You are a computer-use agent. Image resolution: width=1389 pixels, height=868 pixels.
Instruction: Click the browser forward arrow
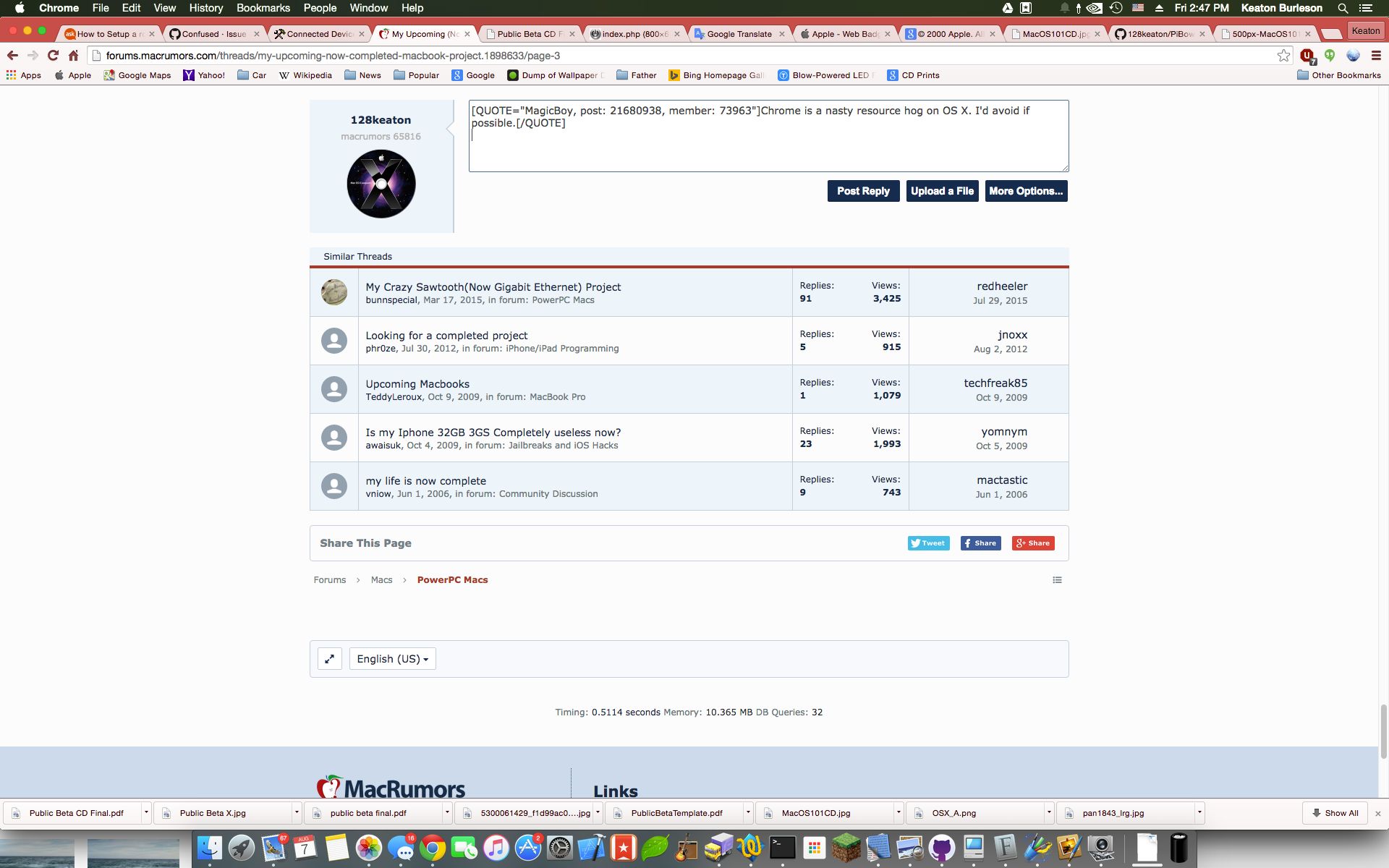33,56
